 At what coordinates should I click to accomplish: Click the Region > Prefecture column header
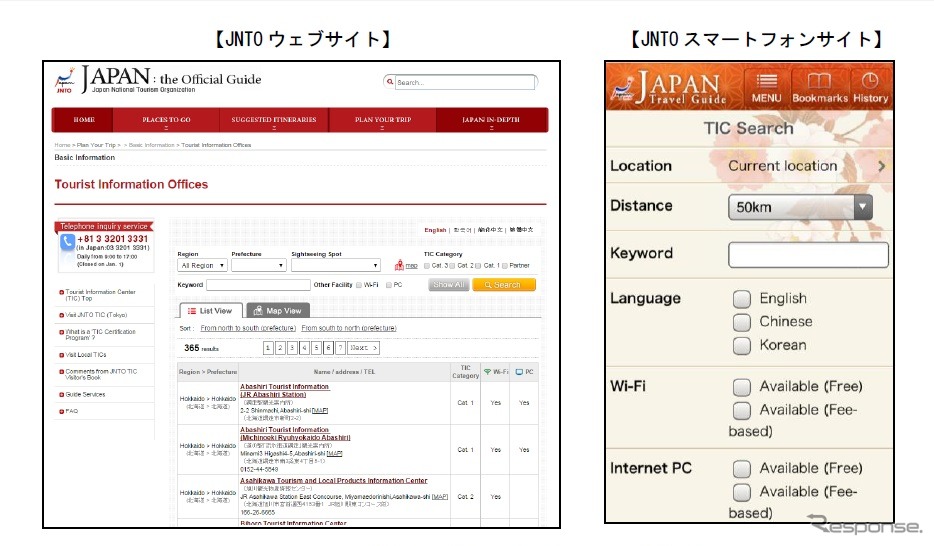pyautogui.click(x=208, y=372)
